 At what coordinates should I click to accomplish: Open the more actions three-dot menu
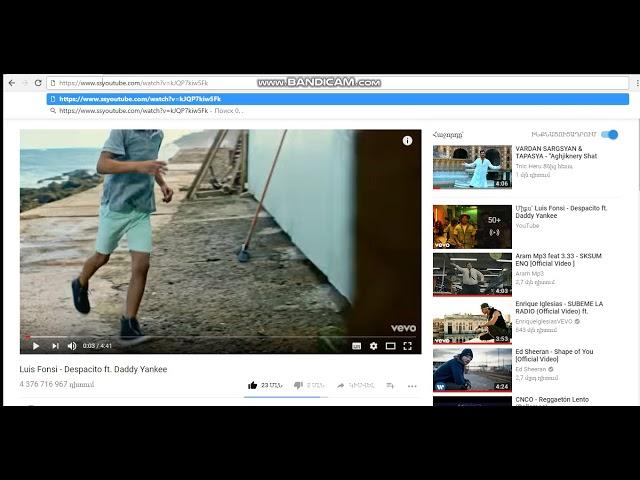[x=412, y=386]
